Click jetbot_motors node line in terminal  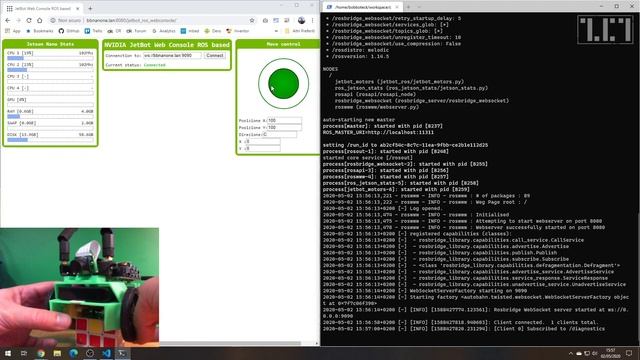click(399, 82)
